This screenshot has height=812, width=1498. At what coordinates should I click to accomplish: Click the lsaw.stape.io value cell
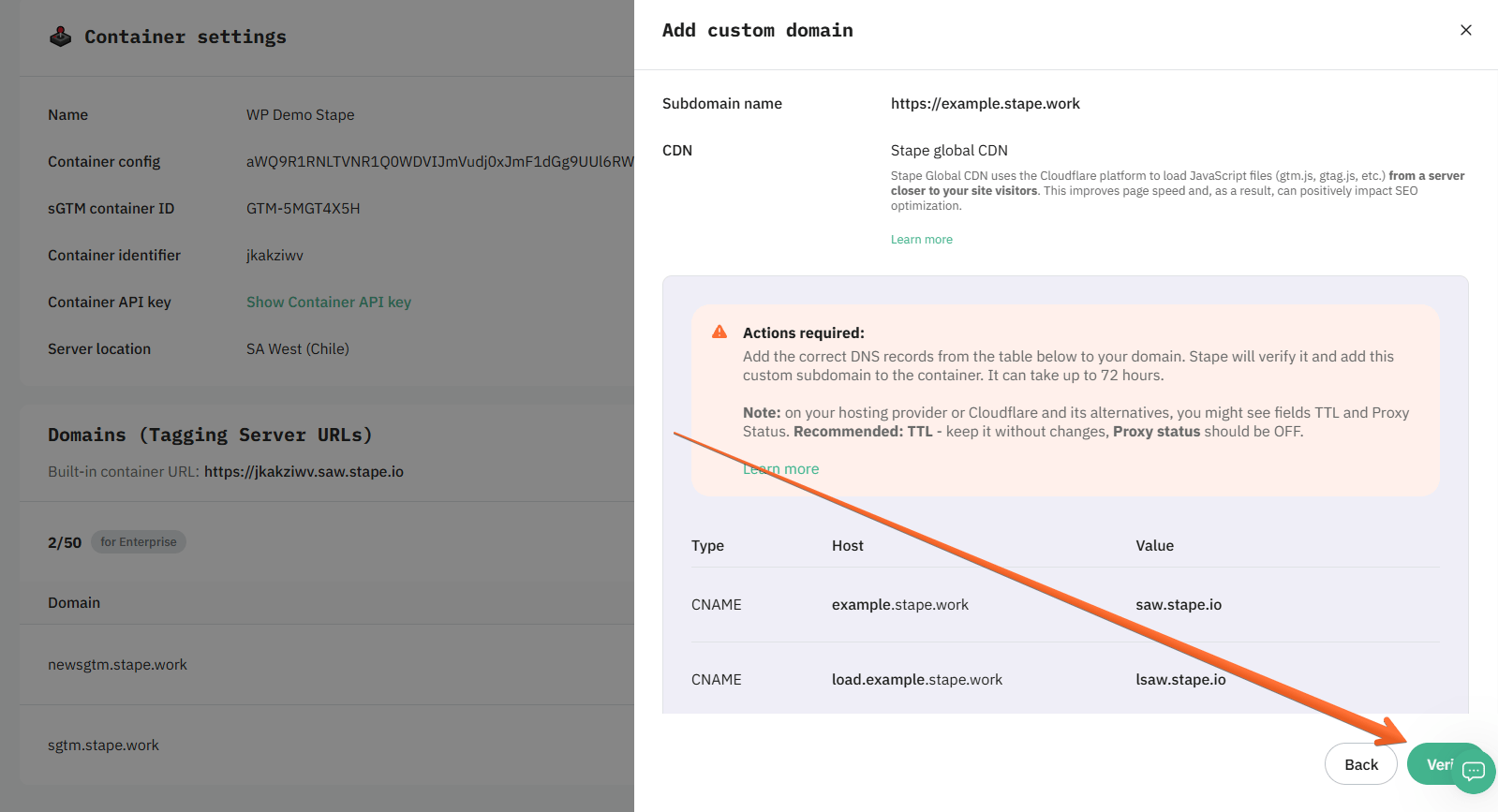1180,680
